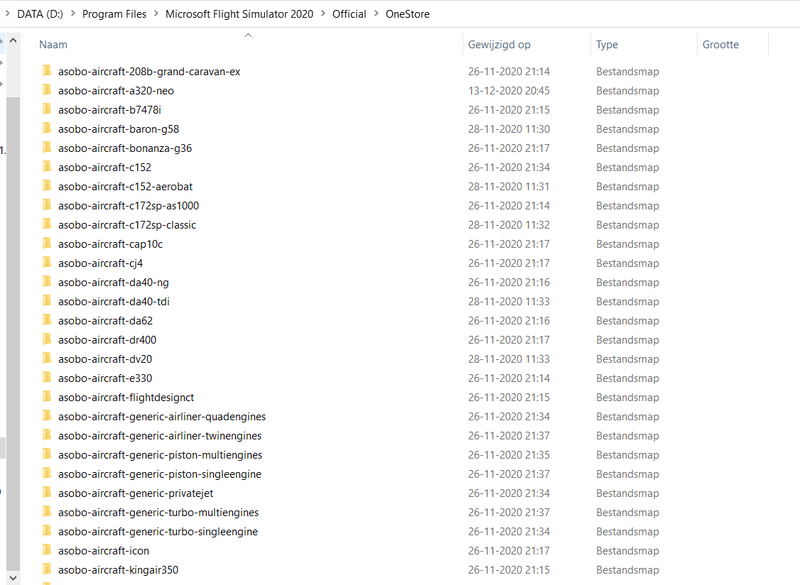Click folder icon of asobo-aircraft-c152-aerobat
This screenshot has height=585, width=800.
tap(47, 186)
